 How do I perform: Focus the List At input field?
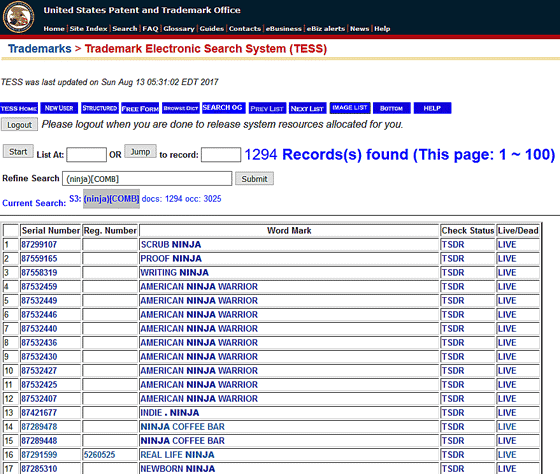click(86, 155)
